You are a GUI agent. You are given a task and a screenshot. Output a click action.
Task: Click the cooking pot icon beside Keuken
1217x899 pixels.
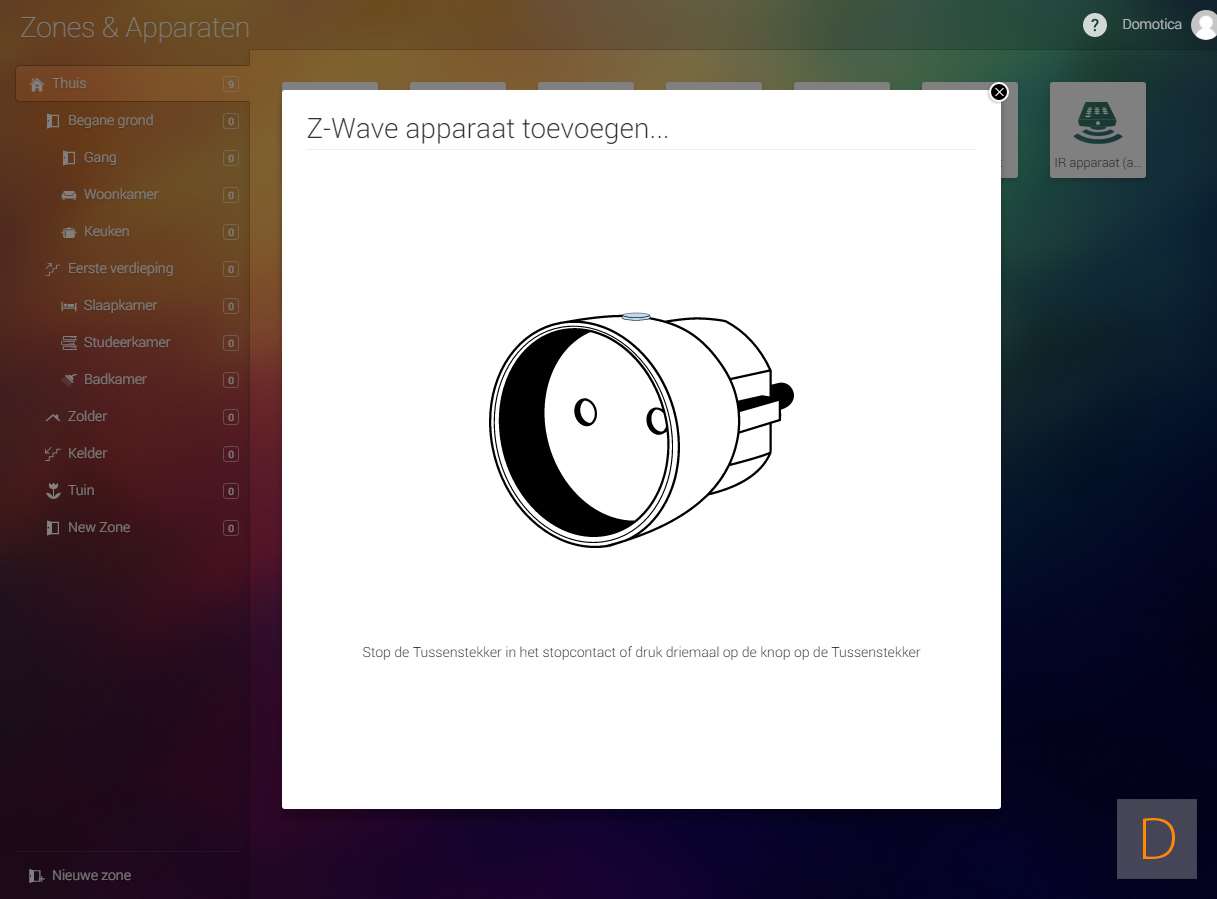pos(69,232)
